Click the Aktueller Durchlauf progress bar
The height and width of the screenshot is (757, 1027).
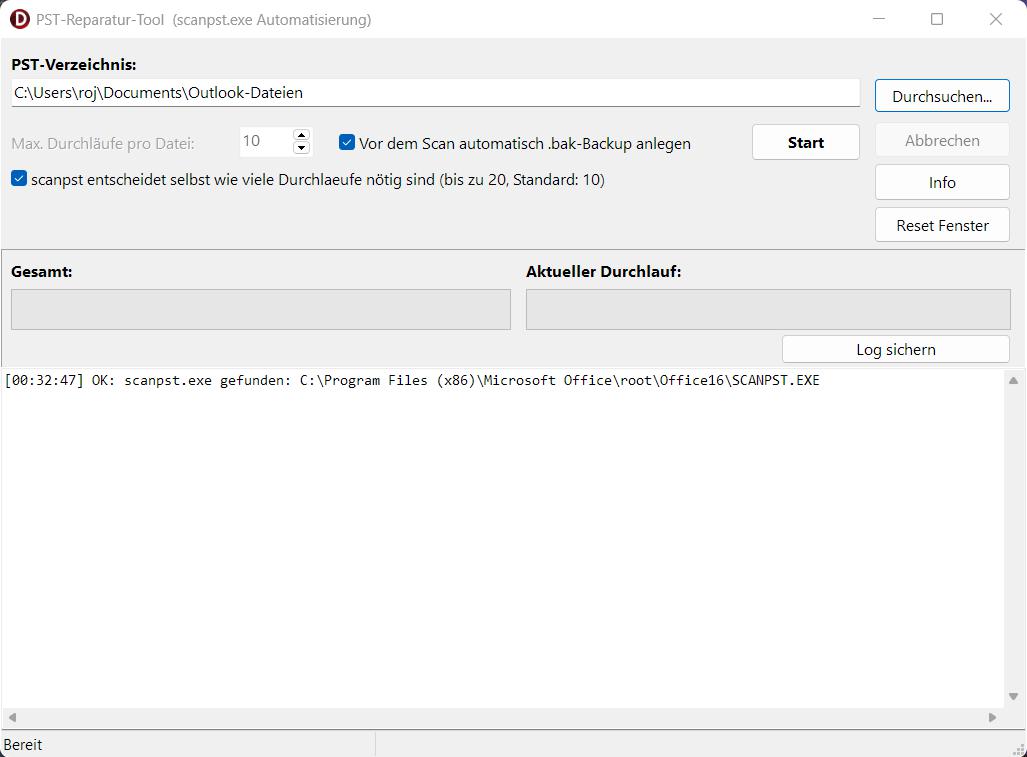point(767,310)
